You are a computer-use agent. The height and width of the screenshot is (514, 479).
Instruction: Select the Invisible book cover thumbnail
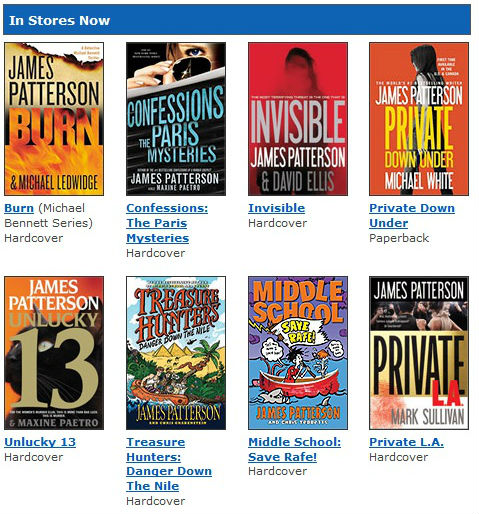point(298,119)
